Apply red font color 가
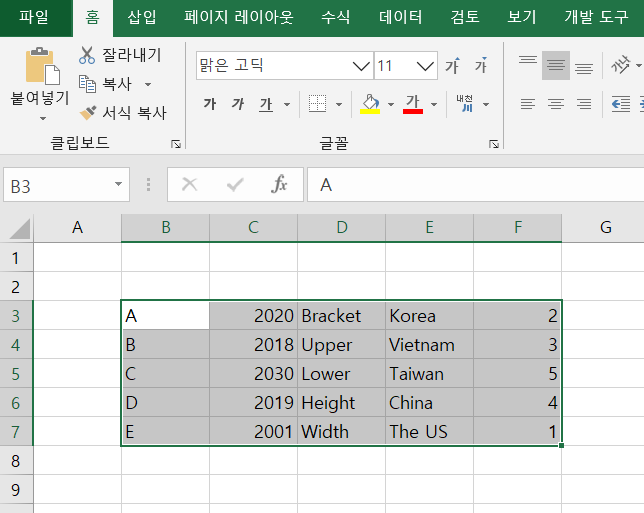 [413, 104]
